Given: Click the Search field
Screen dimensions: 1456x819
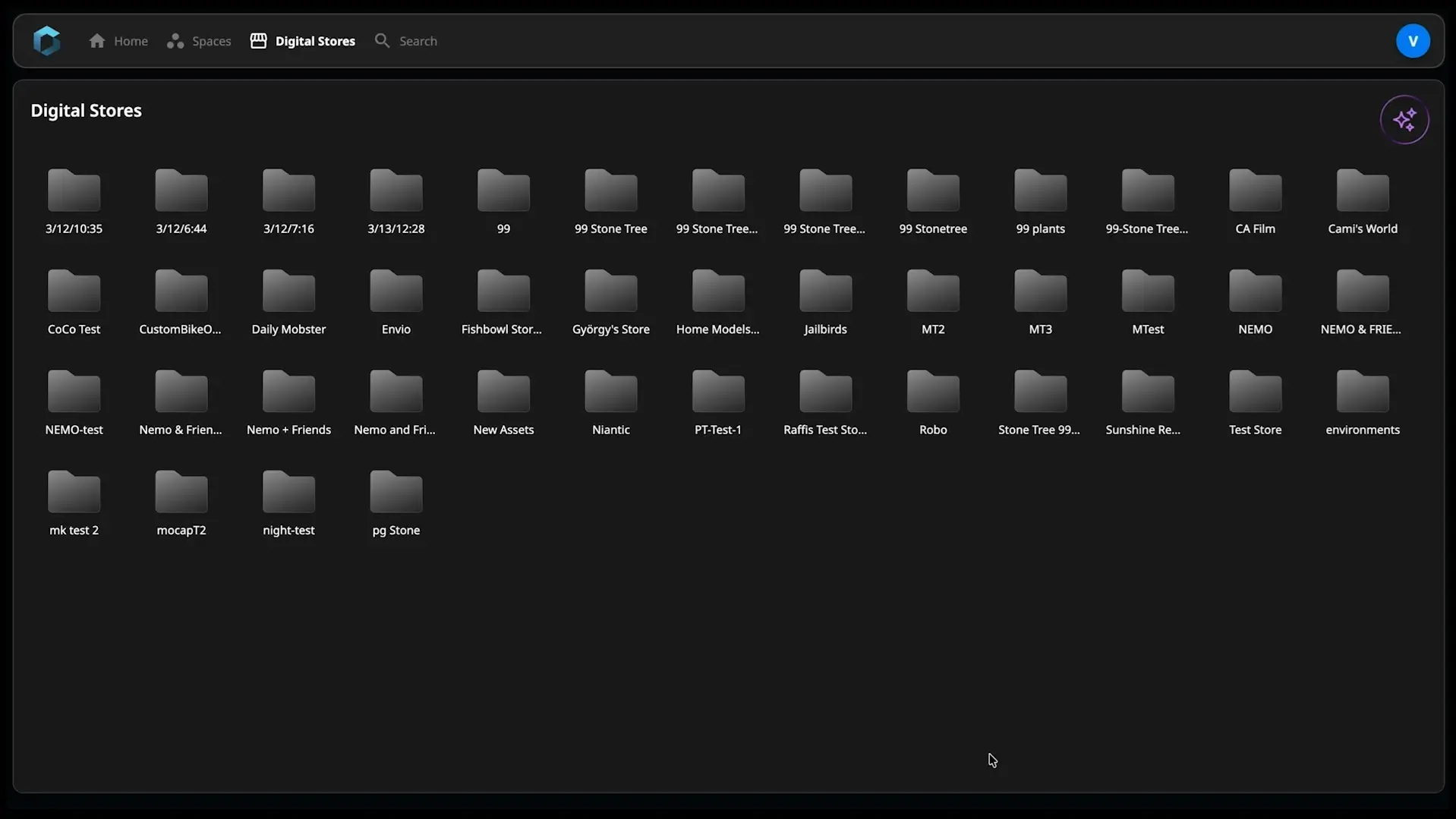Looking at the screenshot, I should tap(418, 41).
